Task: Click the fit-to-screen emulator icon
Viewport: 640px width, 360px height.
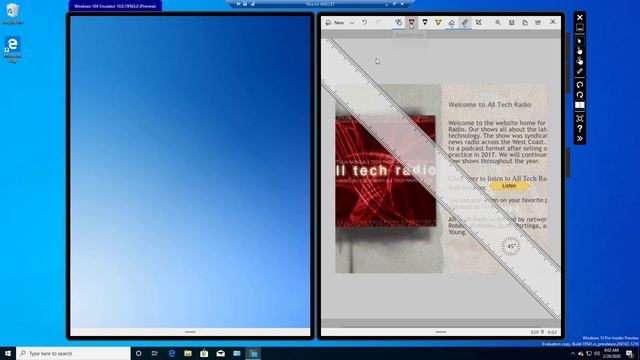Action: [x=580, y=119]
